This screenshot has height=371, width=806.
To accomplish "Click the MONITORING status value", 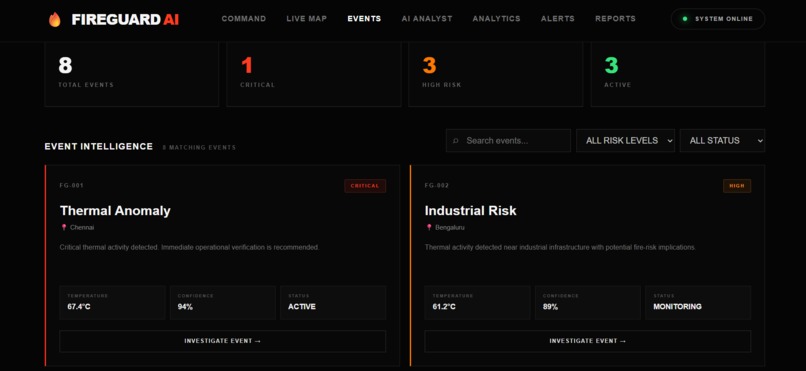I will (x=677, y=307).
